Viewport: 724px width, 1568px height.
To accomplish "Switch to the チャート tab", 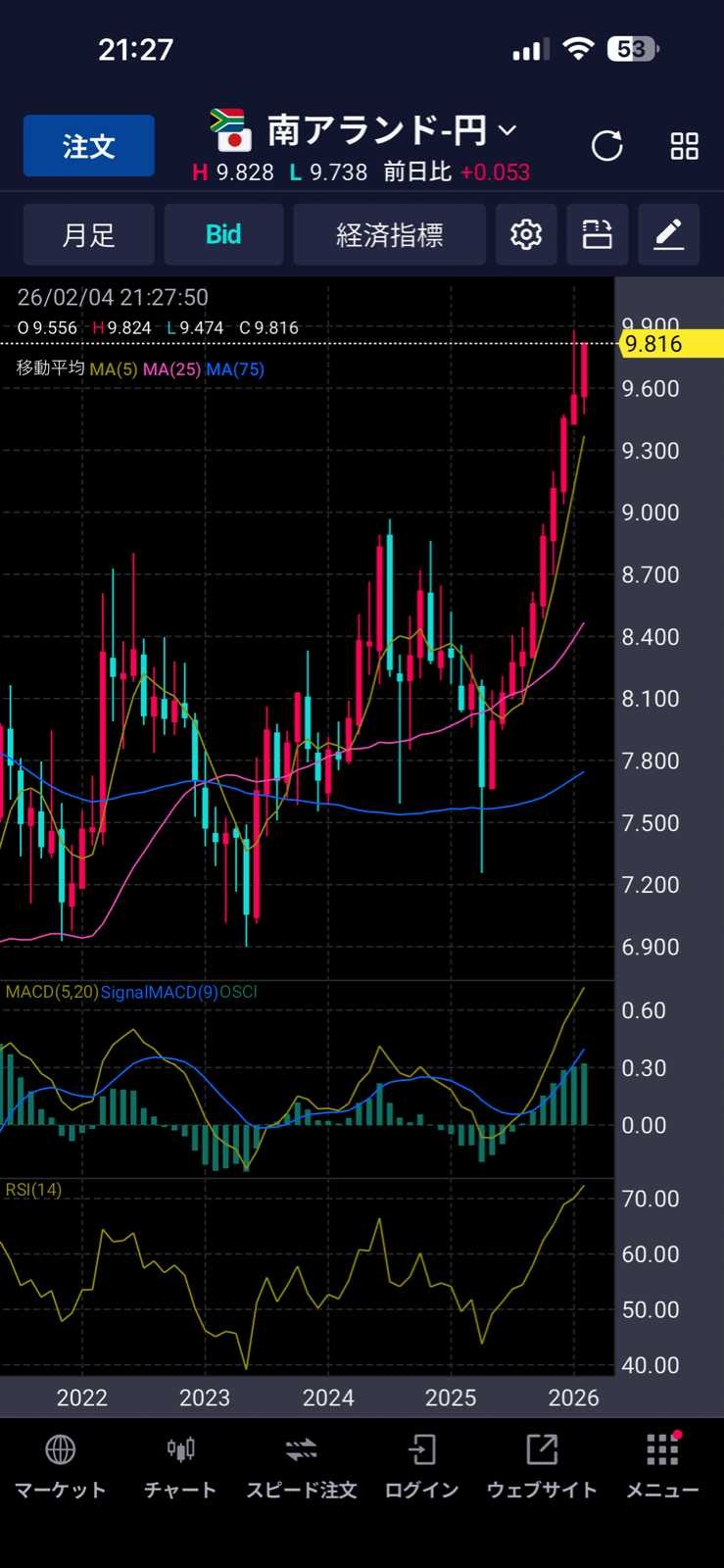I will (180, 1466).
